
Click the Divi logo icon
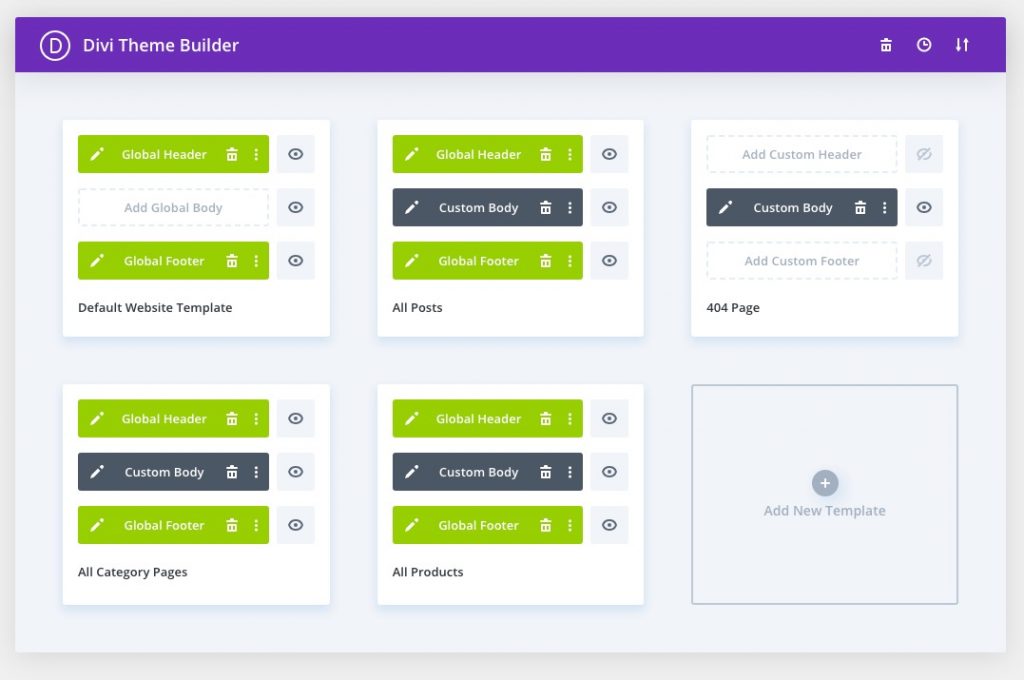coord(54,45)
